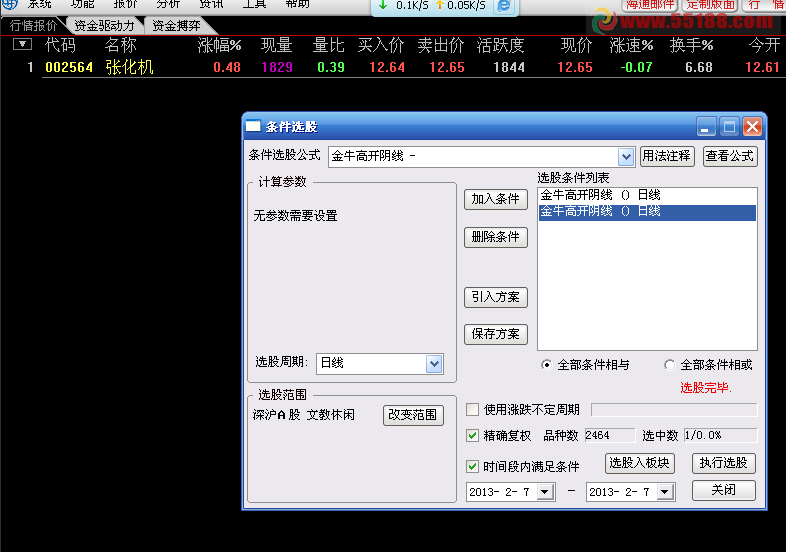Select stock name 张化机
This screenshot has height=552, width=786.
(x=129, y=67)
